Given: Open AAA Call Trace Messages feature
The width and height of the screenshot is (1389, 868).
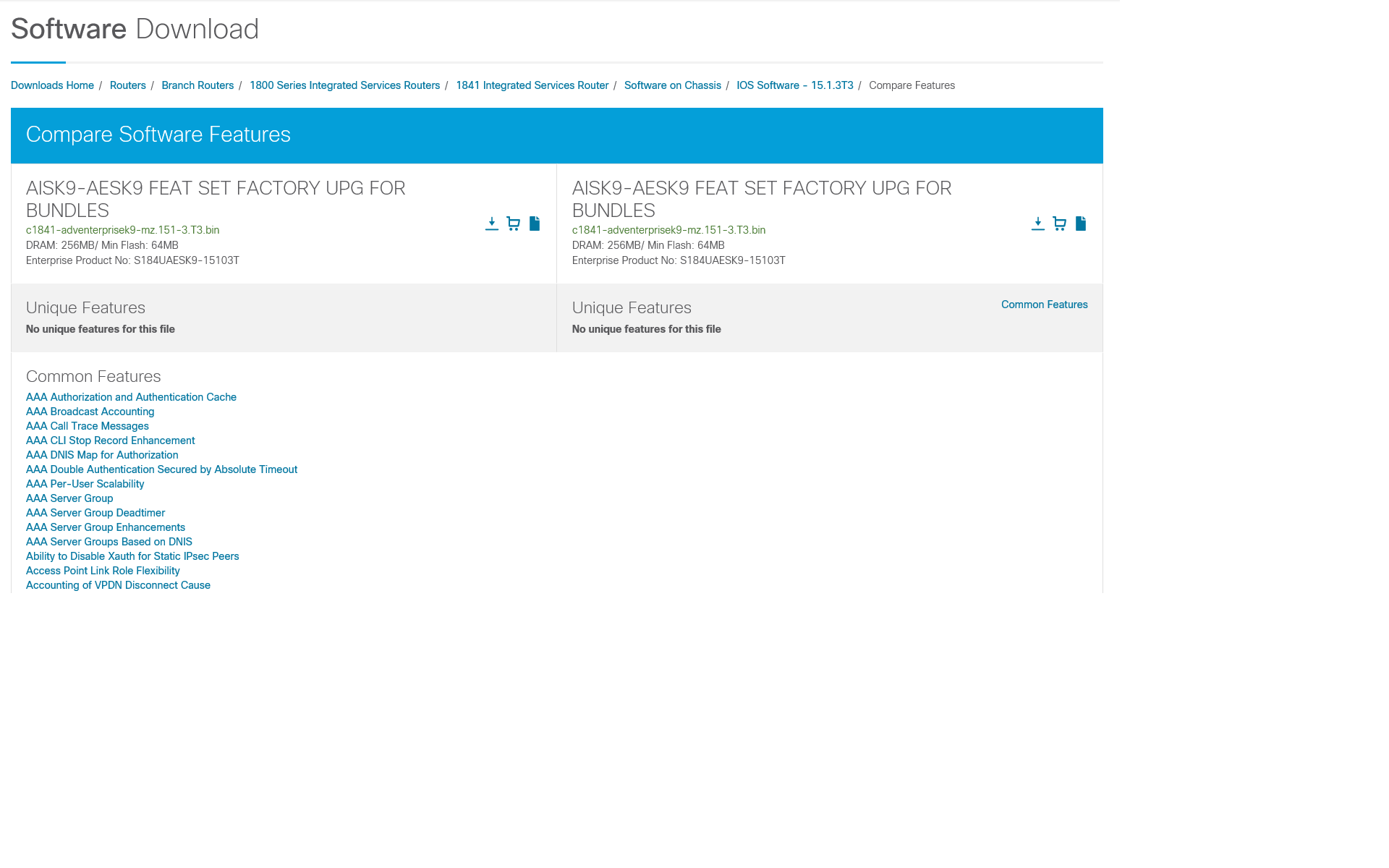Looking at the screenshot, I should (x=87, y=426).
